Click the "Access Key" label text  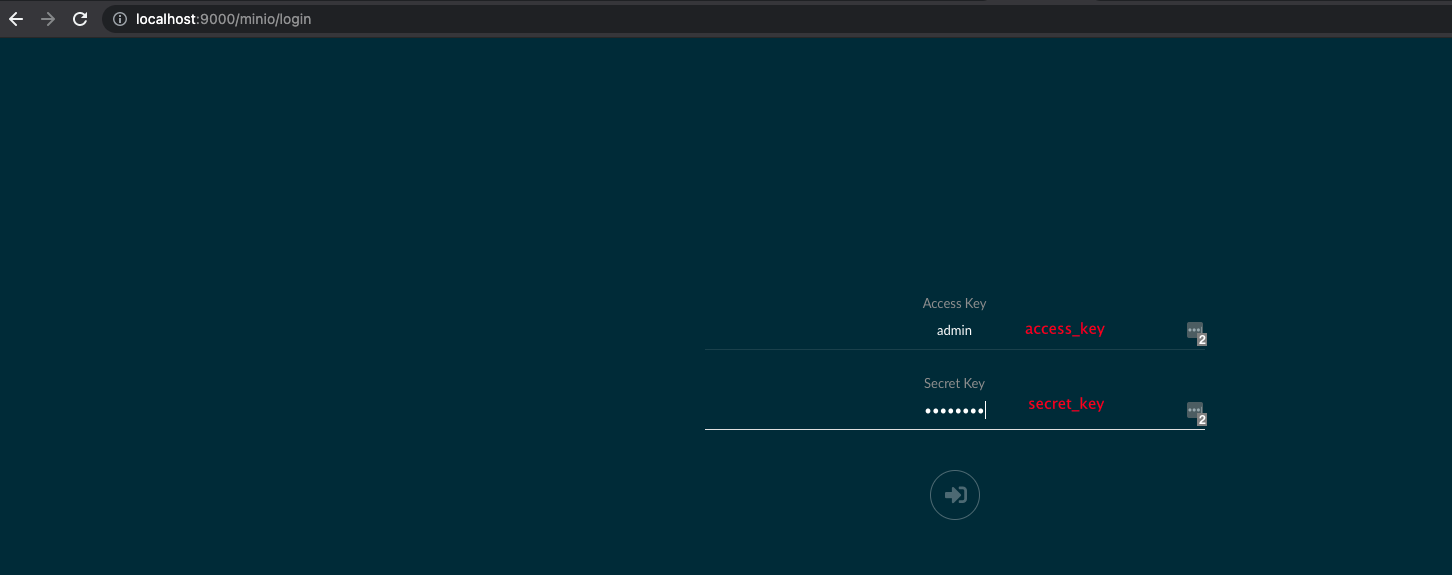[x=954, y=303]
